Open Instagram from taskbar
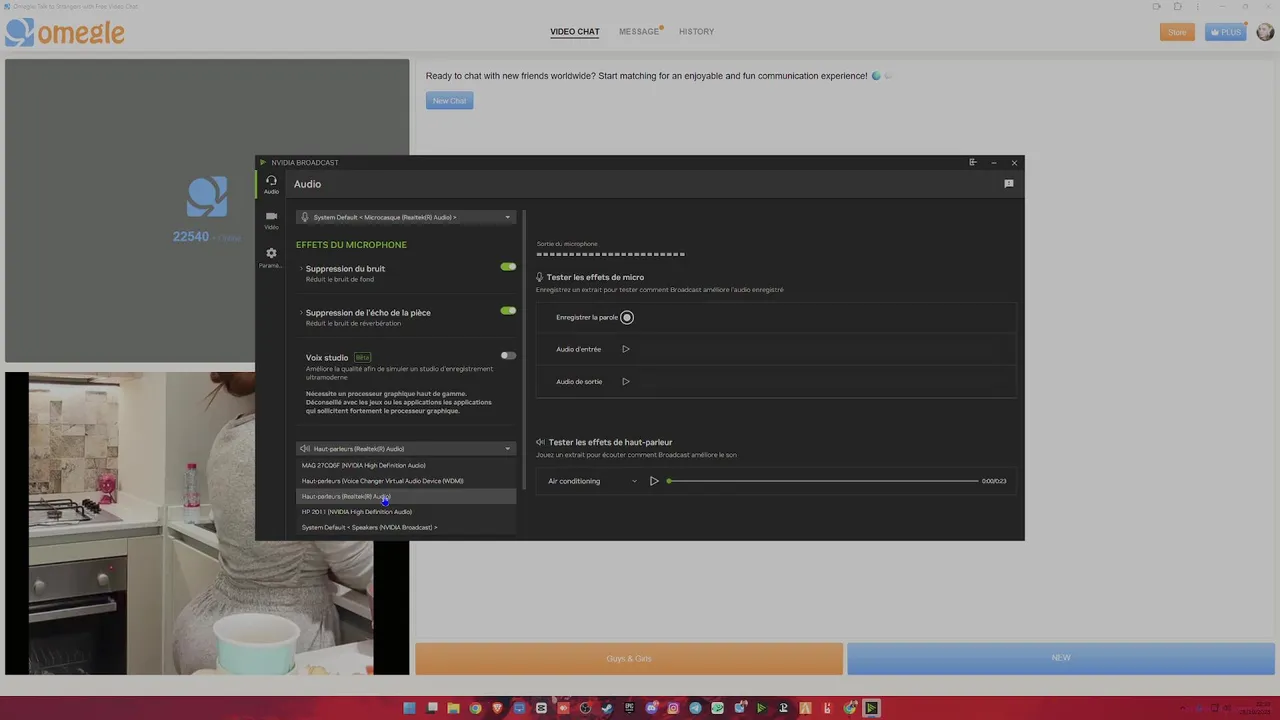Viewport: 1280px width, 720px height. pos(673,708)
